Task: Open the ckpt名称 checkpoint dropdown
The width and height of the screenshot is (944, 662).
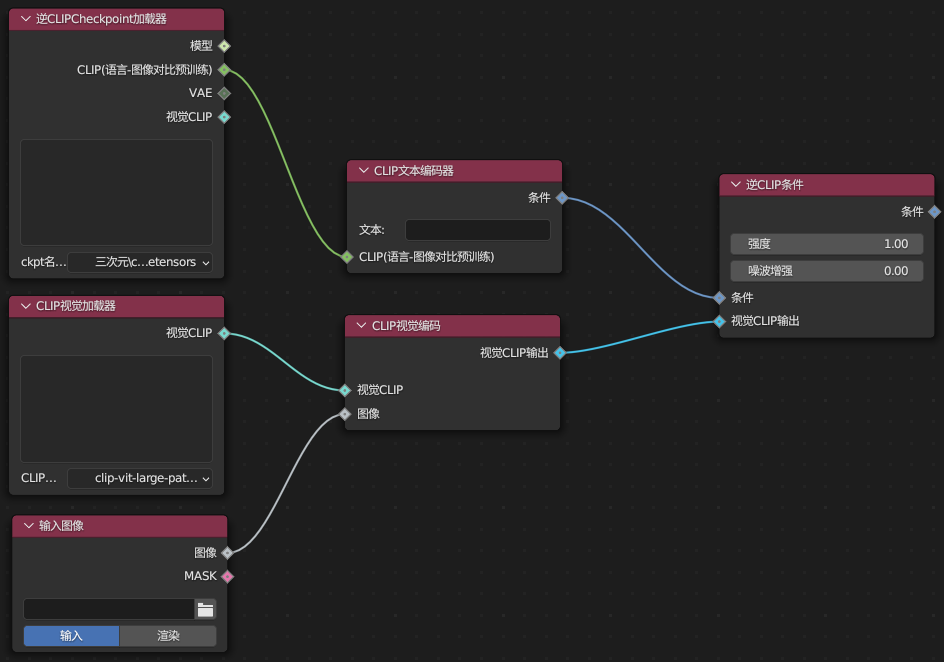Action: [141, 263]
